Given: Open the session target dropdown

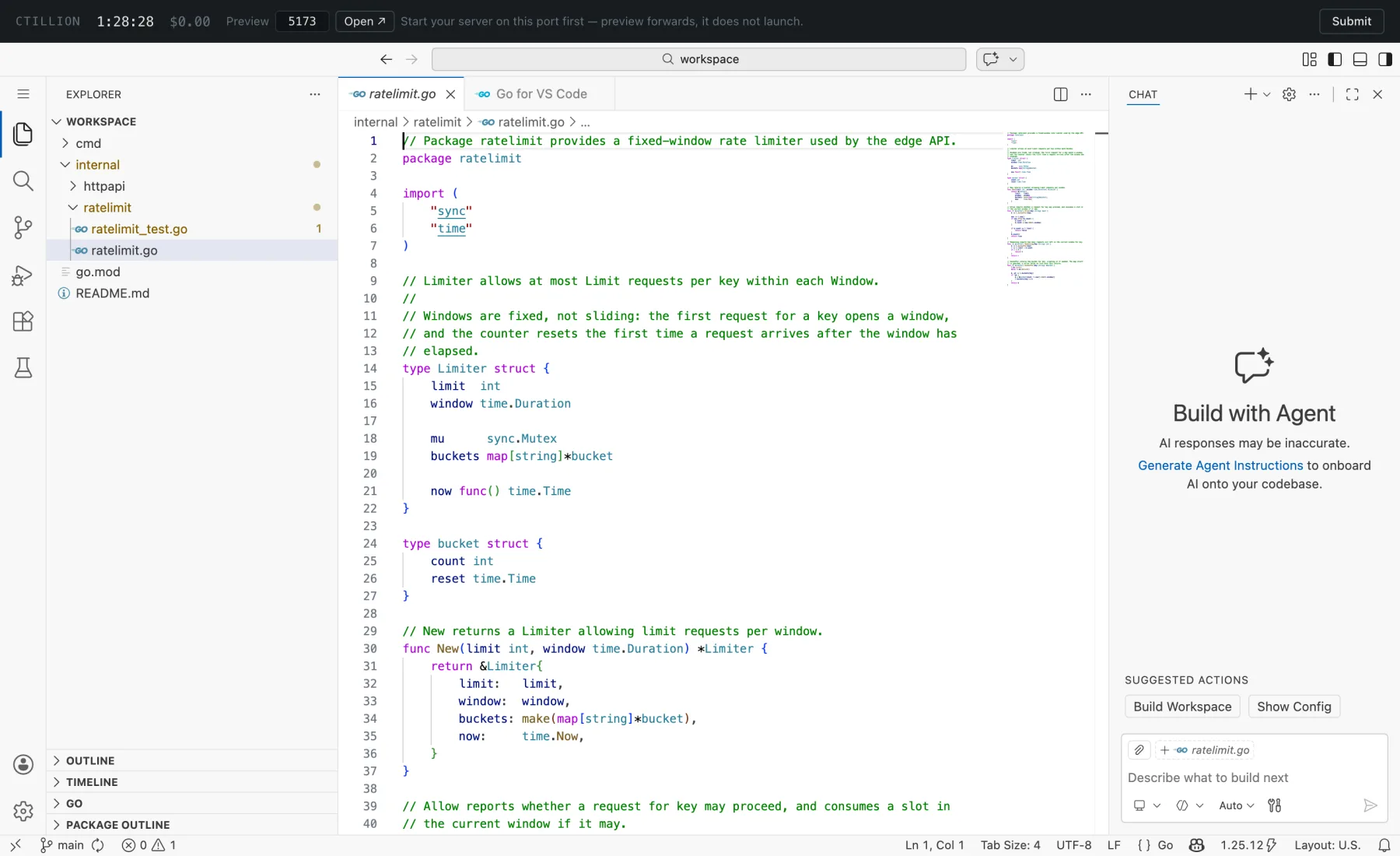Looking at the screenshot, I should tap(1146, 805).
